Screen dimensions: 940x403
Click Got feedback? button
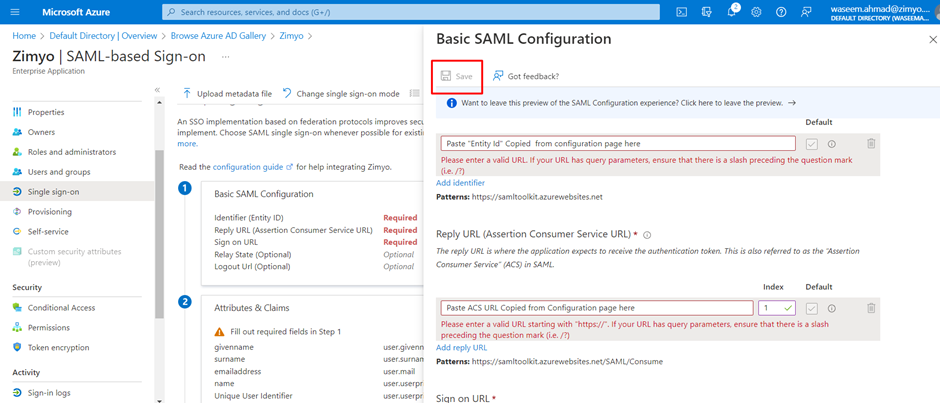point(526,76)
